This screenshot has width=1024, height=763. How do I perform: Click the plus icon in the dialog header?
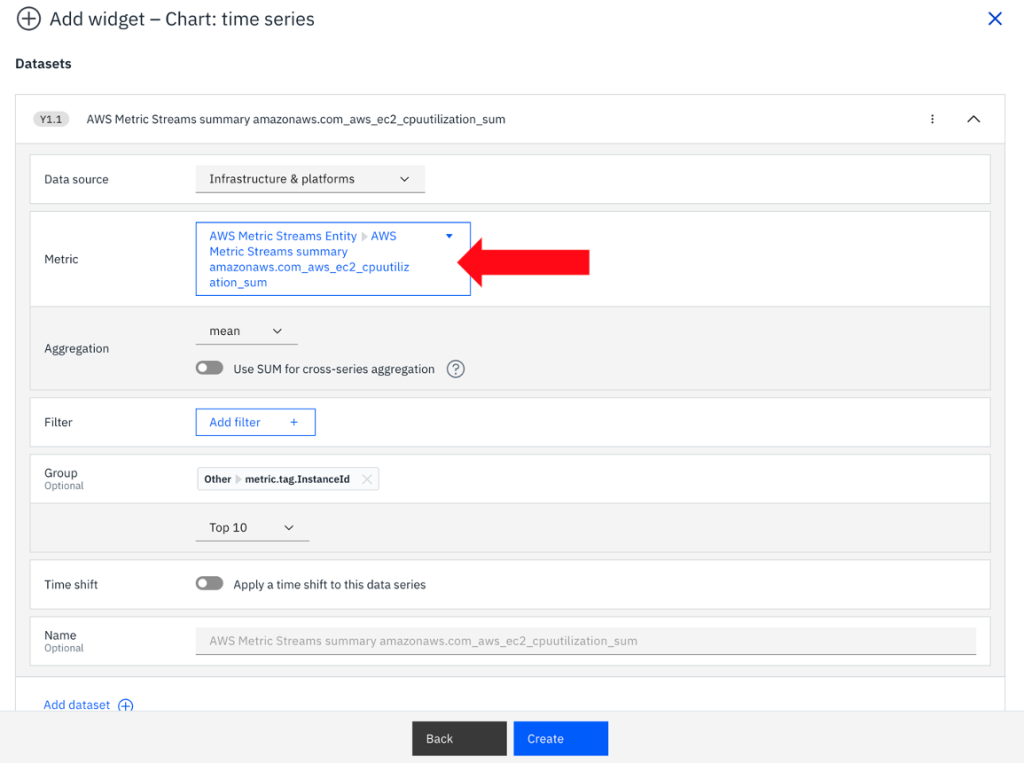tap(29, 18)
